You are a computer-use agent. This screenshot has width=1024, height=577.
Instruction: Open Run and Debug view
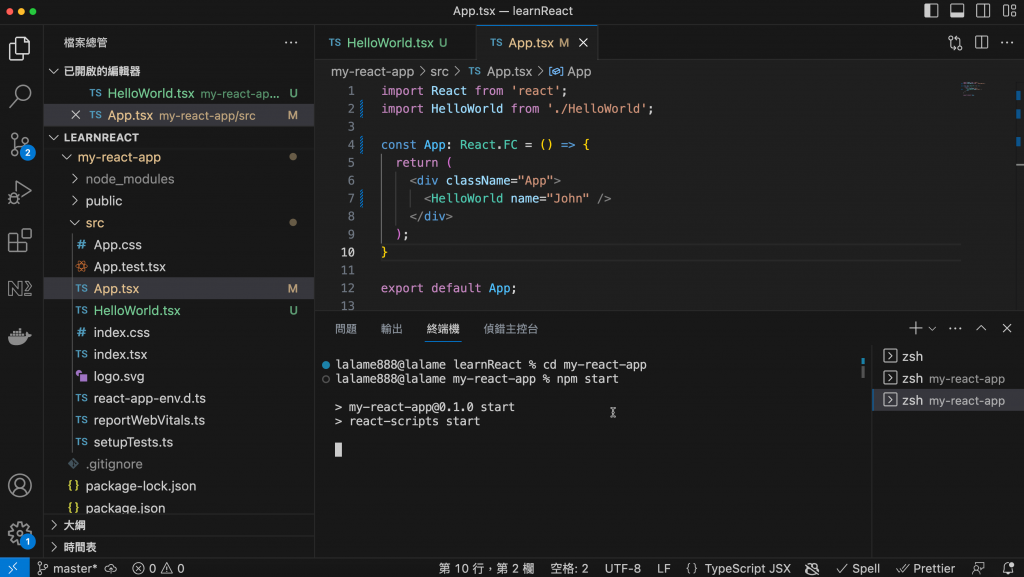pyautogui.click(x=20, y=193)
